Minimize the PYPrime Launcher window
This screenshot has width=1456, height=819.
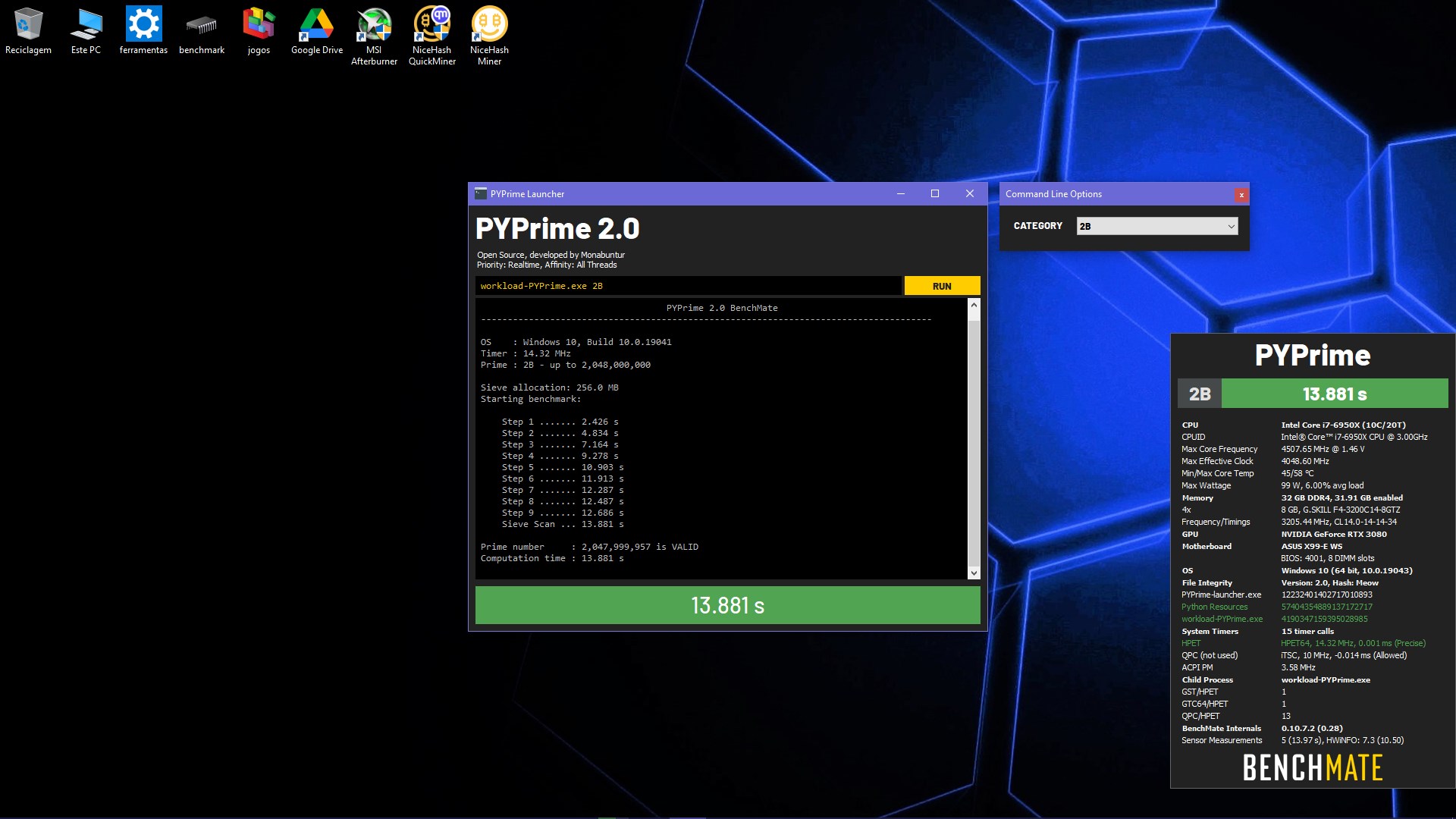(x=901, y=193)
